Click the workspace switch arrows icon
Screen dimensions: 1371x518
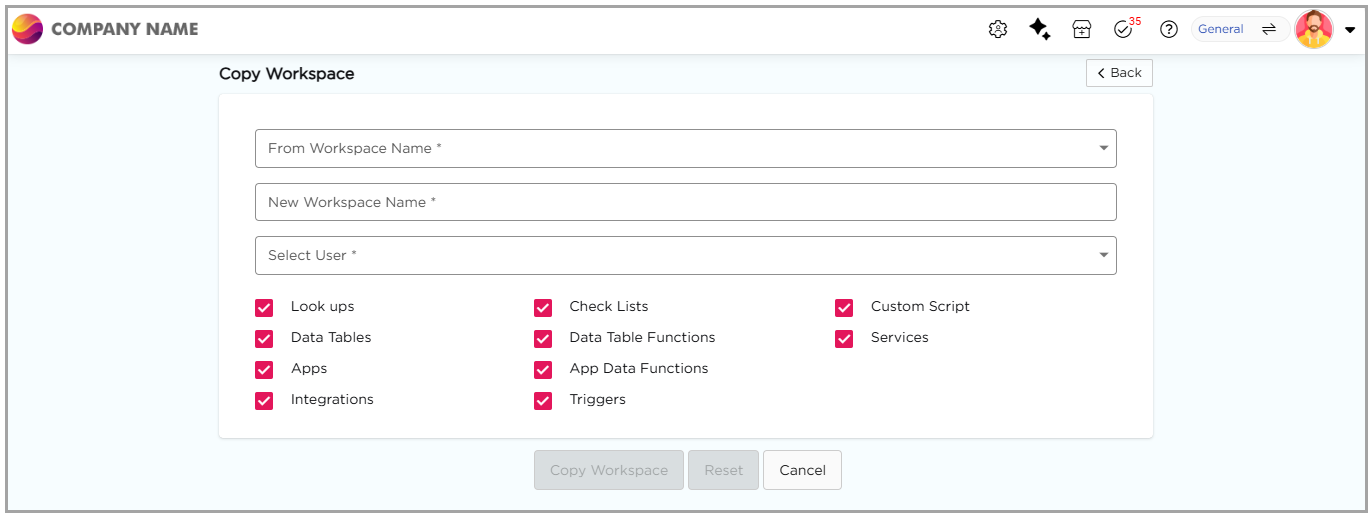coord(1268,29)
